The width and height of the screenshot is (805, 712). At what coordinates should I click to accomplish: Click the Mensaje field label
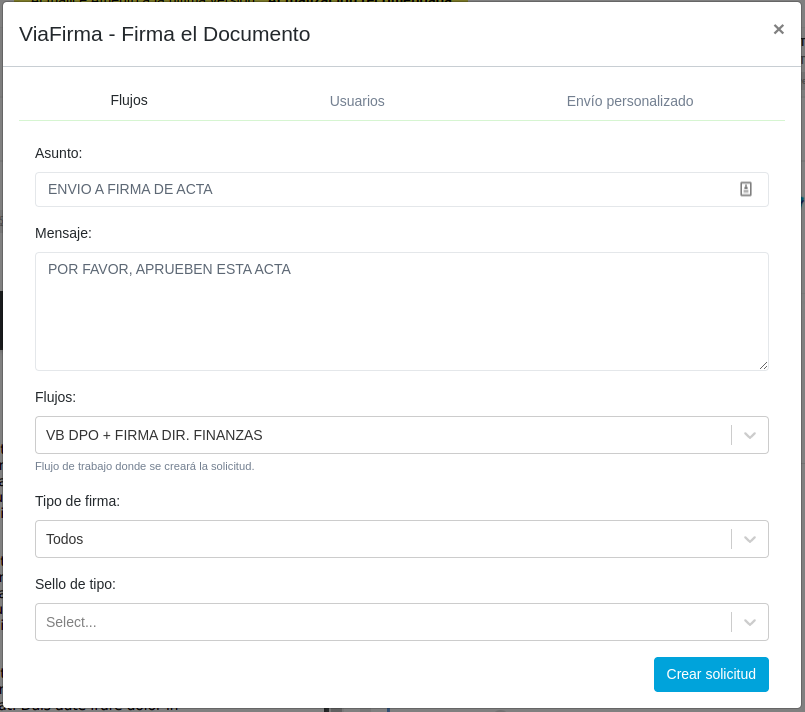(63, 233)
